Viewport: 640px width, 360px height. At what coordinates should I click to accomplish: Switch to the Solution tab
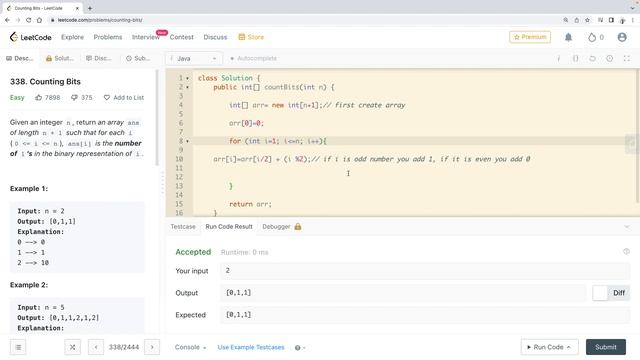click(x=60, y=58)
